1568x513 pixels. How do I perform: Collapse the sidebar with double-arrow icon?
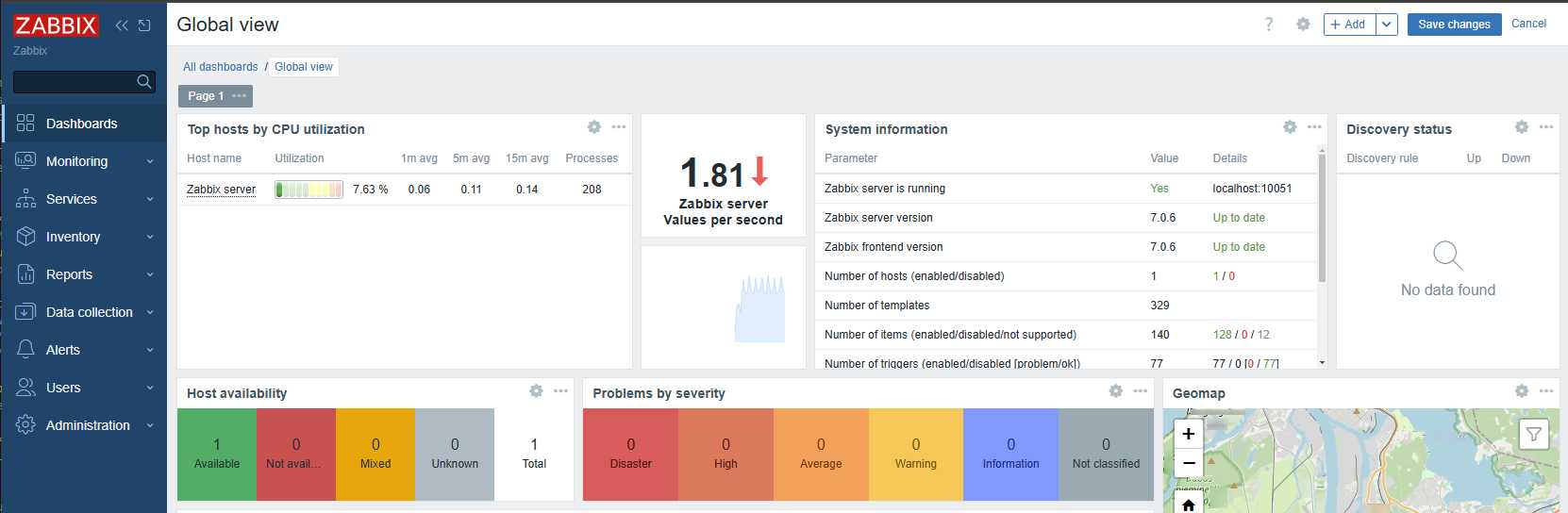[122, 25]
